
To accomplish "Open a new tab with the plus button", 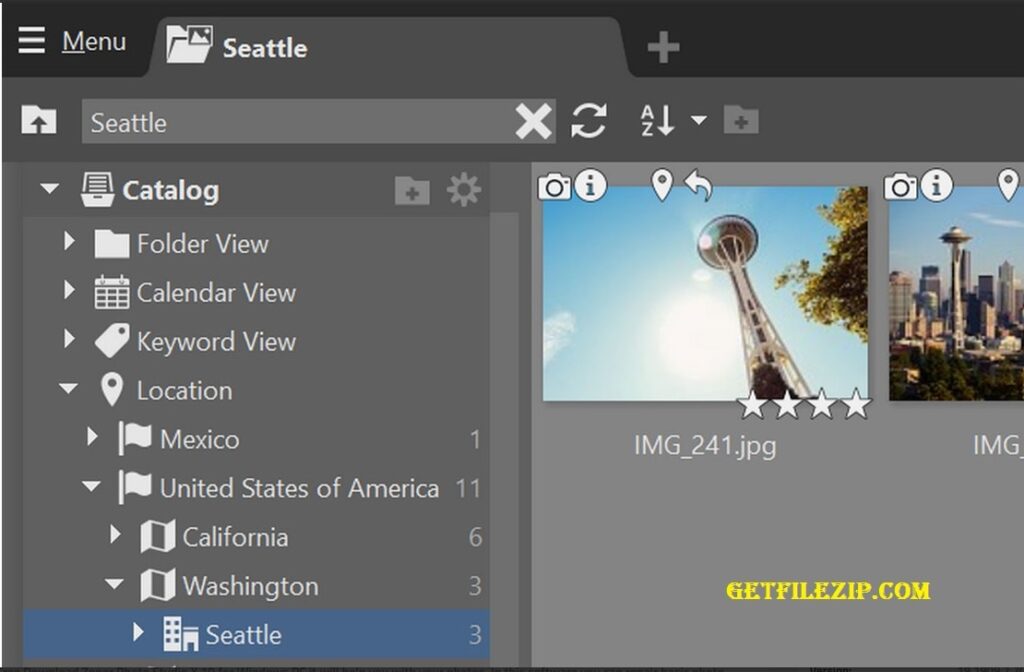I will click(x=662, y=45).
